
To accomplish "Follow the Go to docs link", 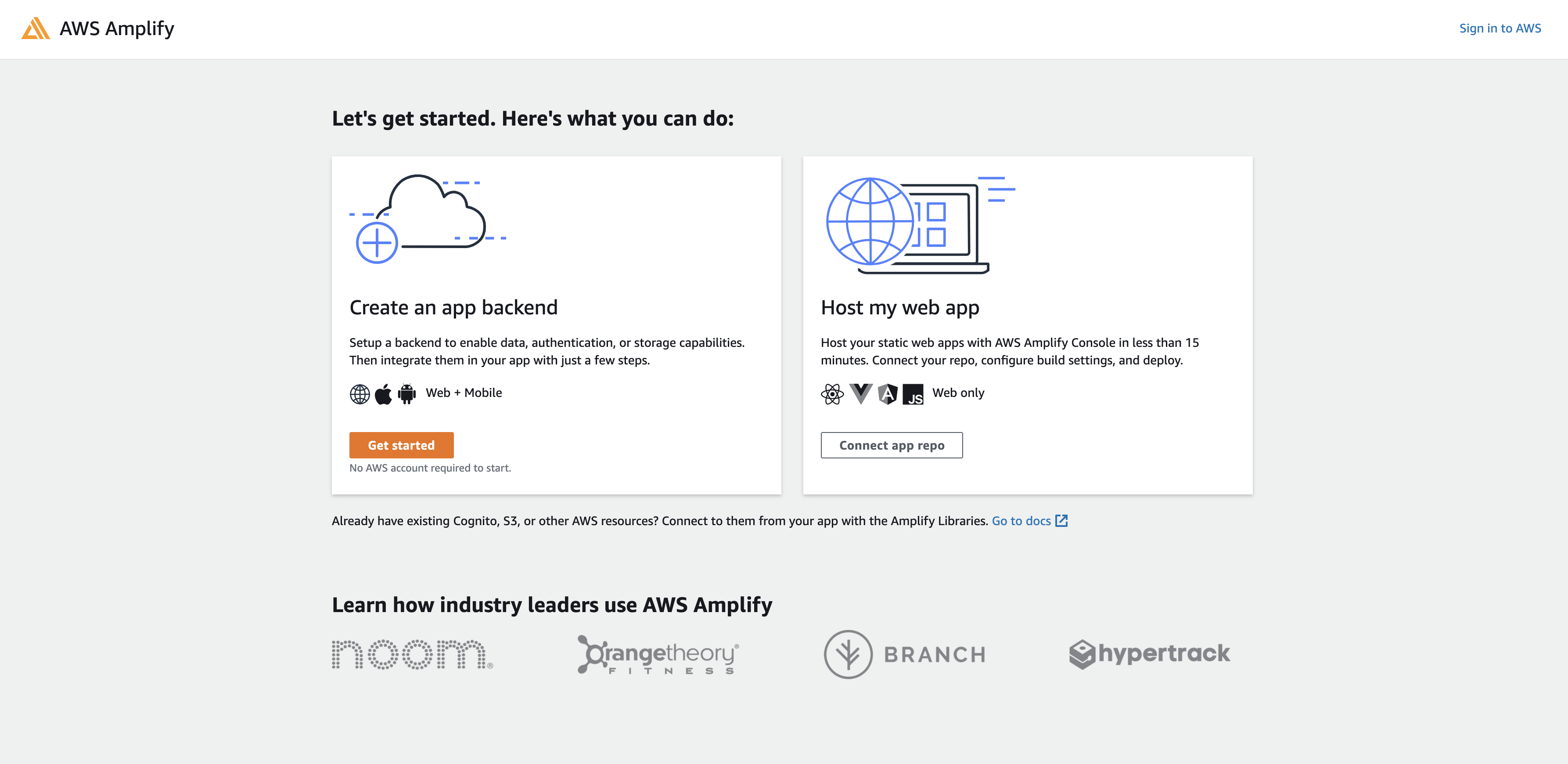I will 1021,520.
